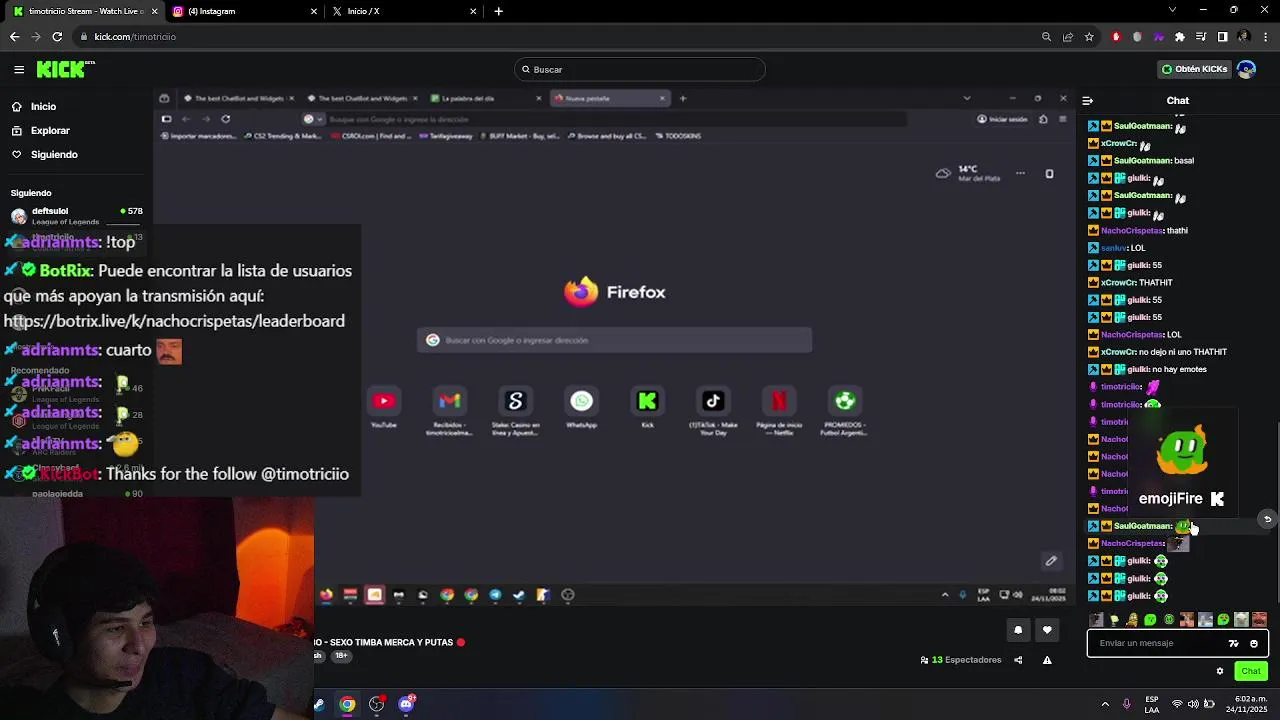Click the Firefox search box in stream
1280x720 pixels.
coord(614,340)
